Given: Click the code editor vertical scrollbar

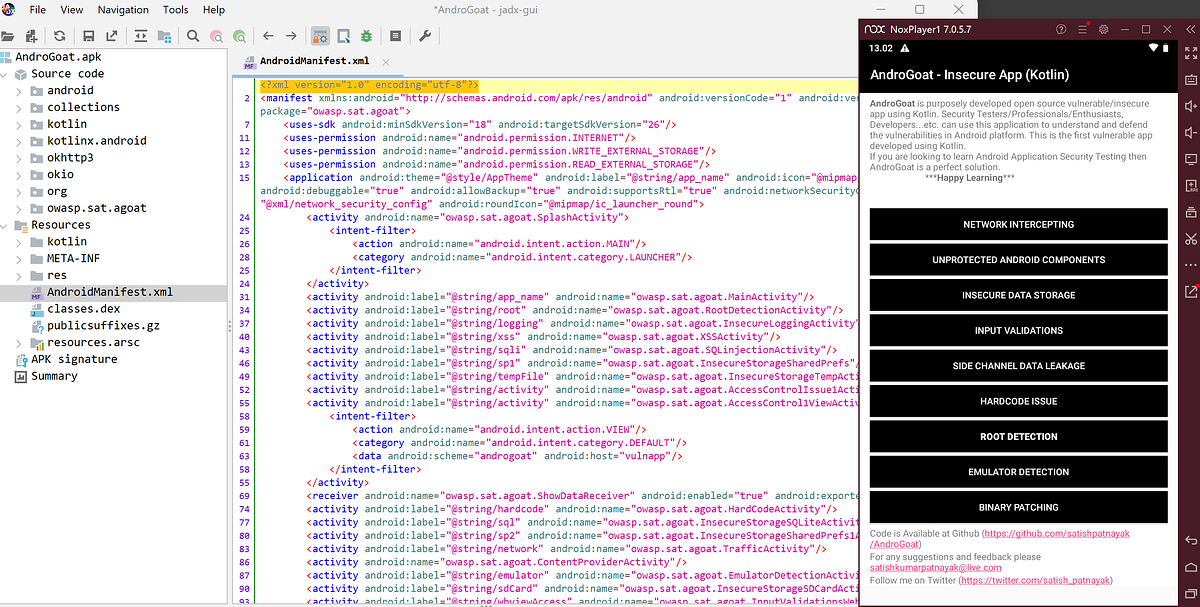Looking at the screenshot, I should point(852,300).
